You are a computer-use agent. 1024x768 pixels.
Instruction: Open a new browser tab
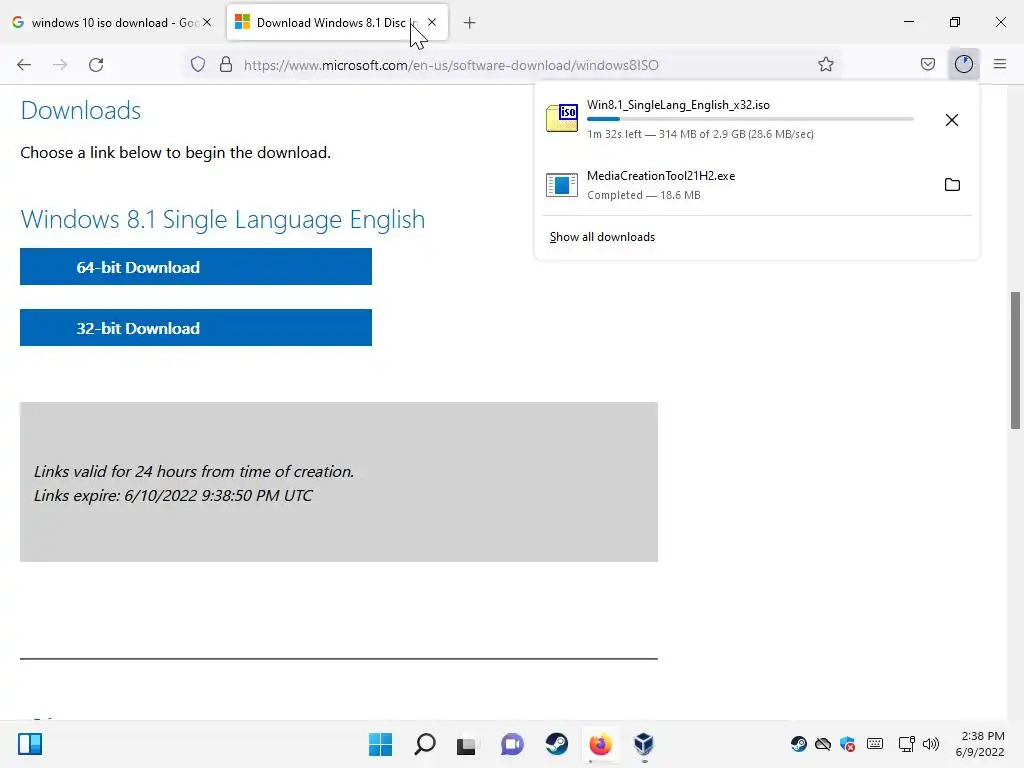[469, 23]
